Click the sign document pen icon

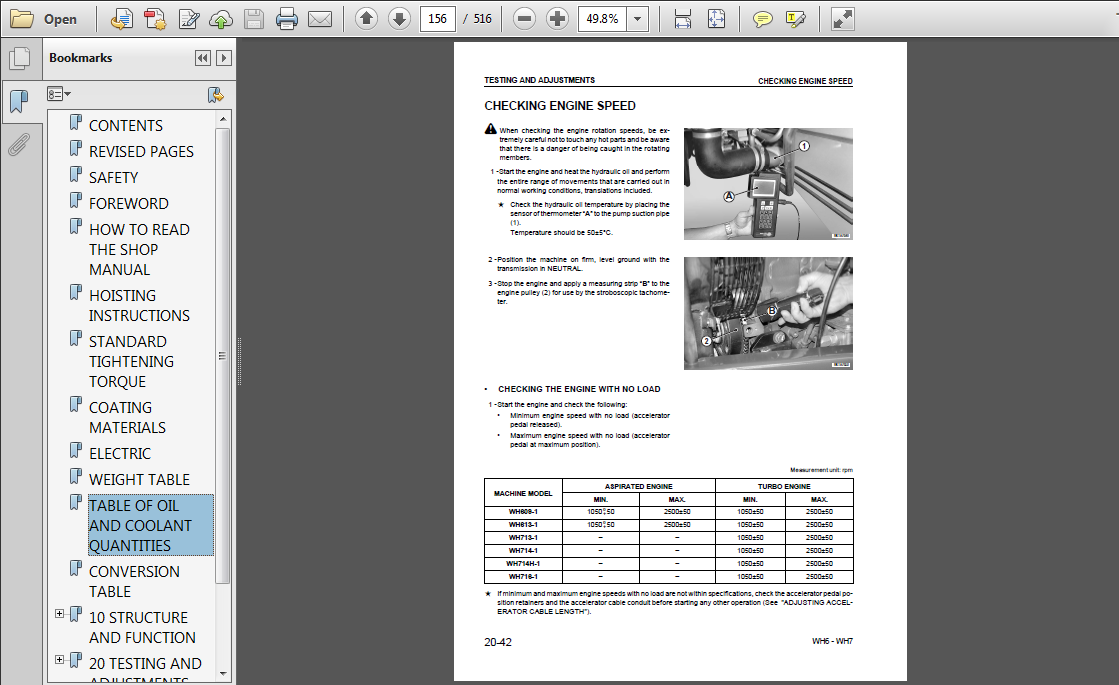(188, 19)
